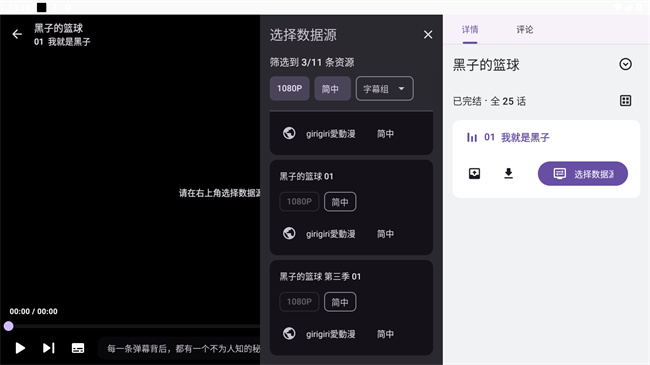The image size is (650, 365).
Task: Select the first girigiri爱动漫 source row
Action: (351, 134)
